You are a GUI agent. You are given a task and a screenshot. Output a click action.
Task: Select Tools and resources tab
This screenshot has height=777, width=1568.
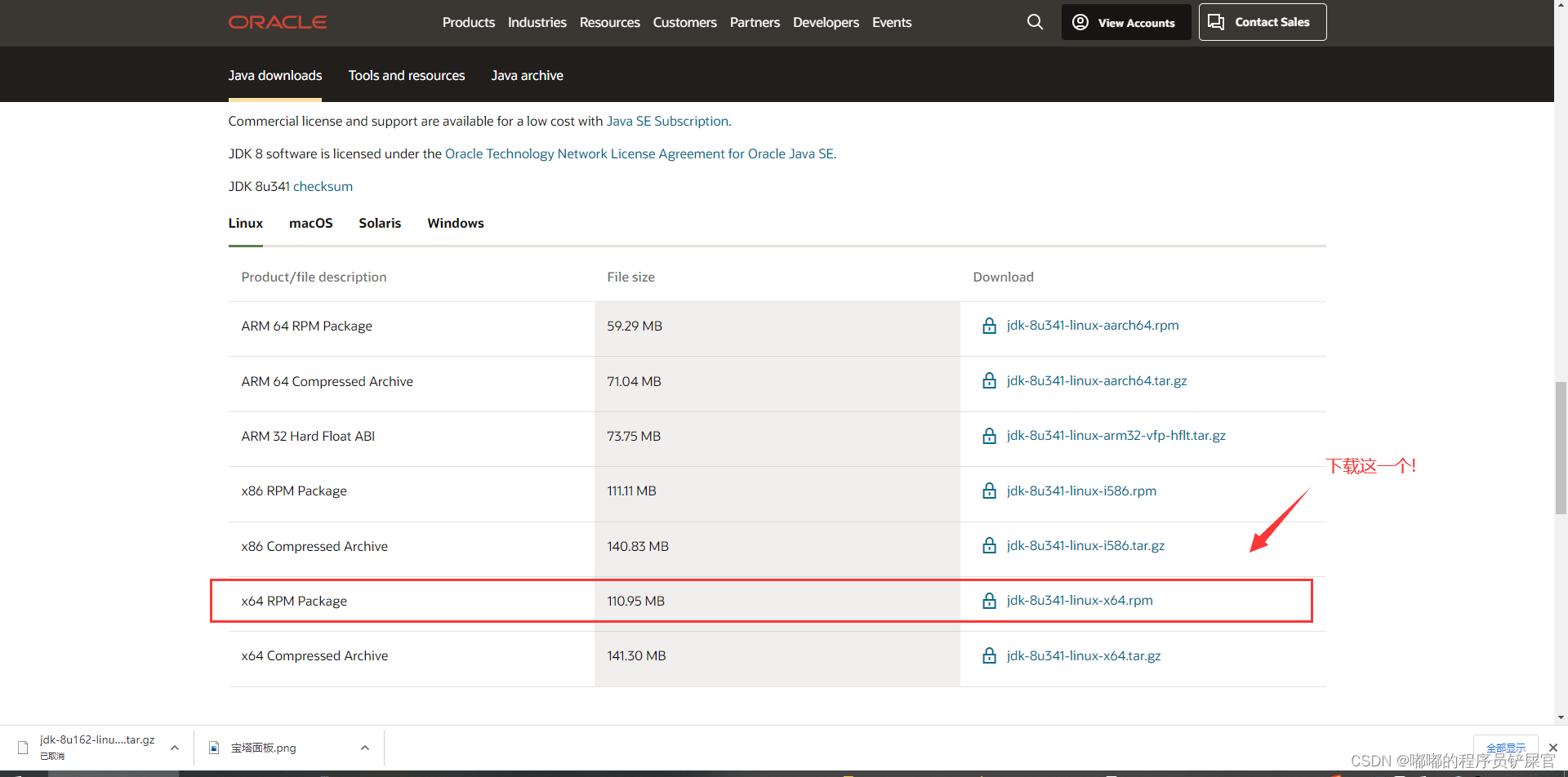[x=407, y=75]
